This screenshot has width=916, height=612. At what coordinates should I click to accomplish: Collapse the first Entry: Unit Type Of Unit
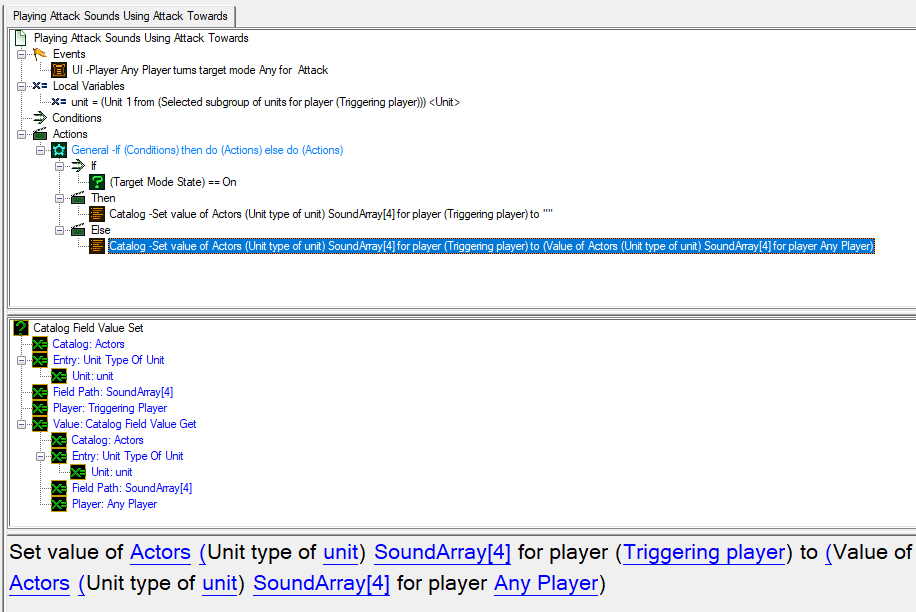[x=22, y=360]
